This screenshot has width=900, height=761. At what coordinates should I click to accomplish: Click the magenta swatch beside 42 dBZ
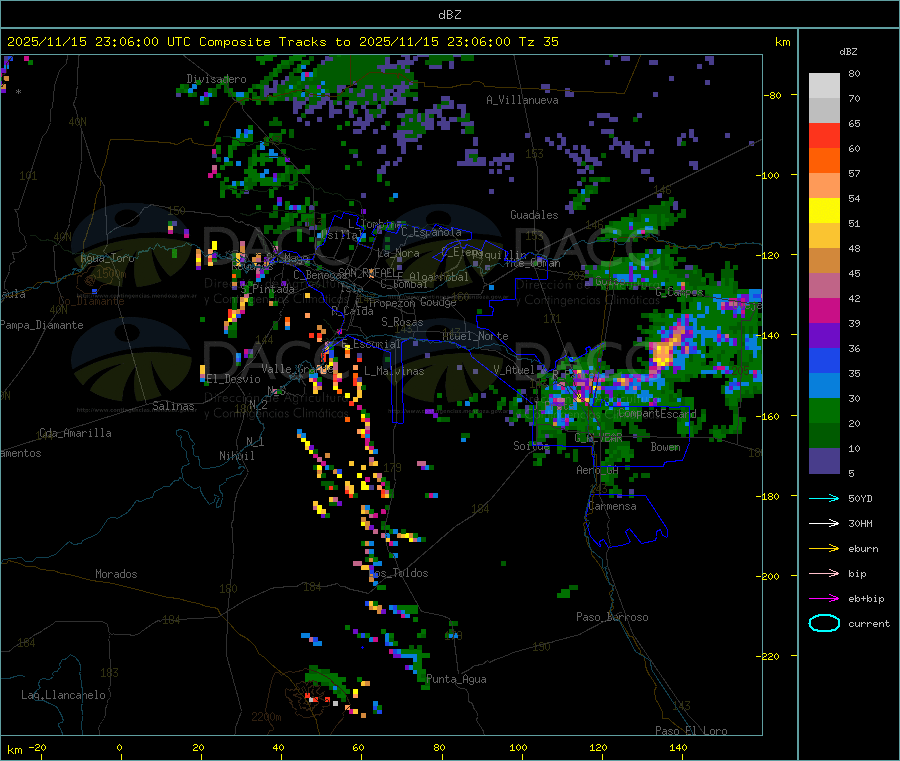coord(824,310)
